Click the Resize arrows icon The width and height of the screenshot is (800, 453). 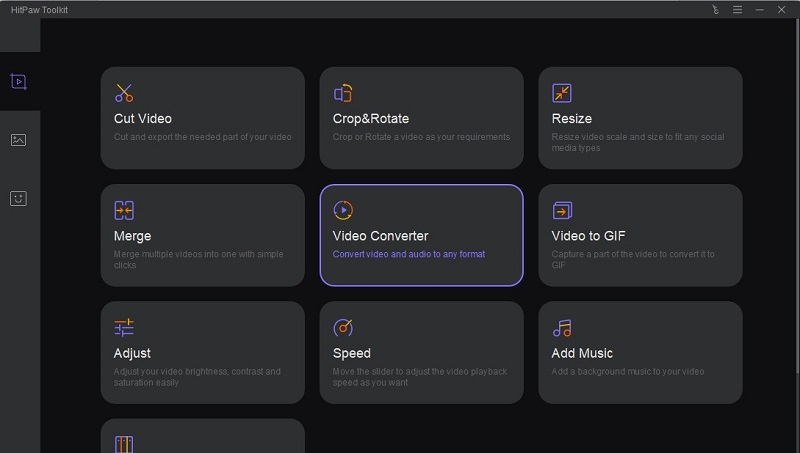pos(562,93)
